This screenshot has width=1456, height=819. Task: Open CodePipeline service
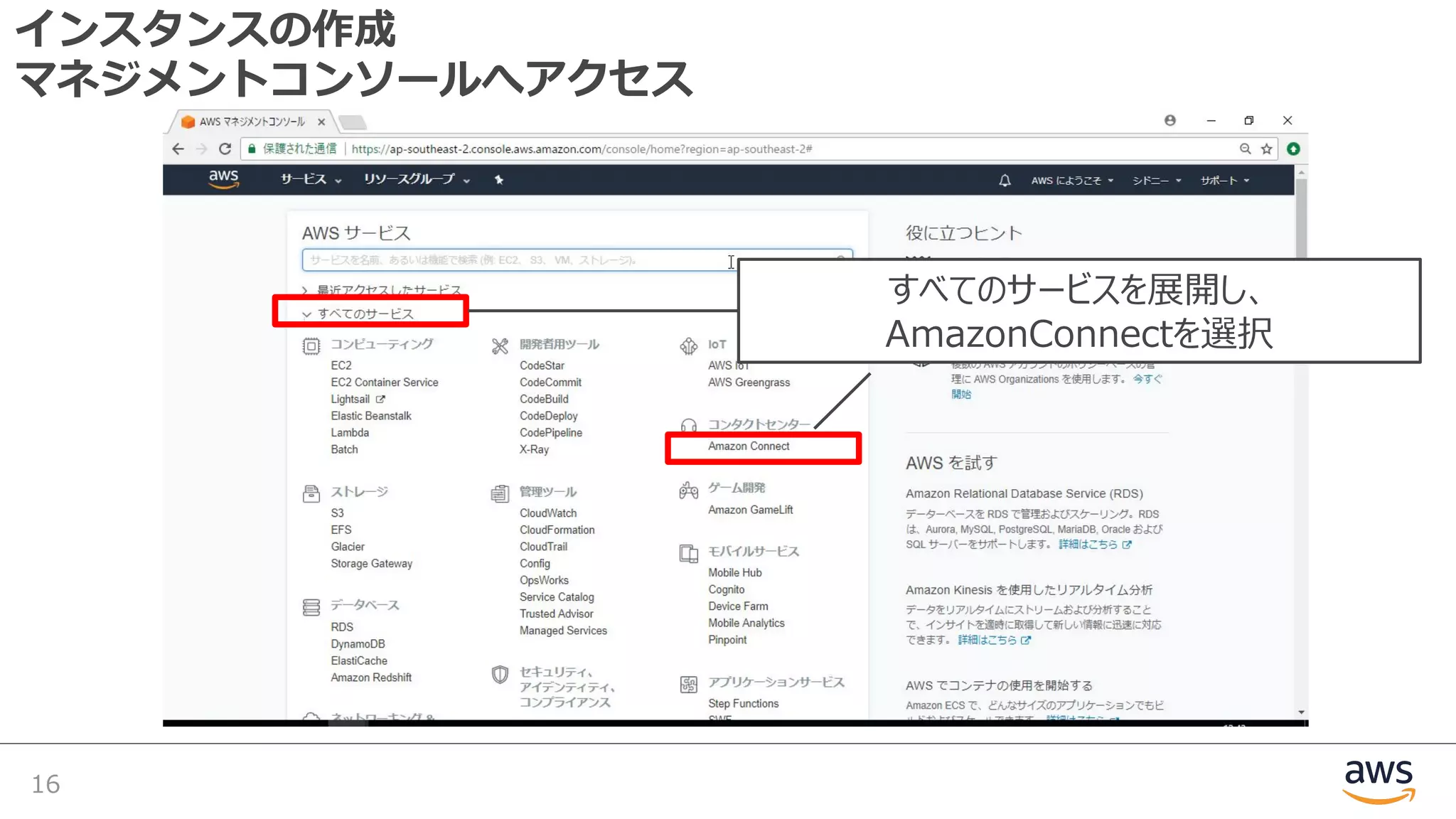tap(551, 432)
